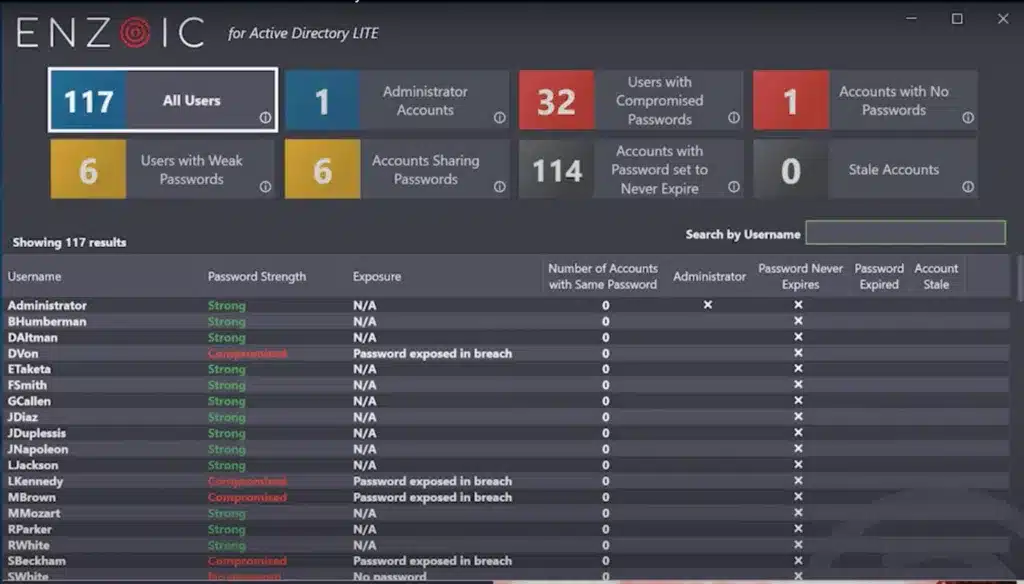Screen dimensions: 1024x584
Task: Toggle Password Never Expires mark for DVon
Action: point(797,353)
